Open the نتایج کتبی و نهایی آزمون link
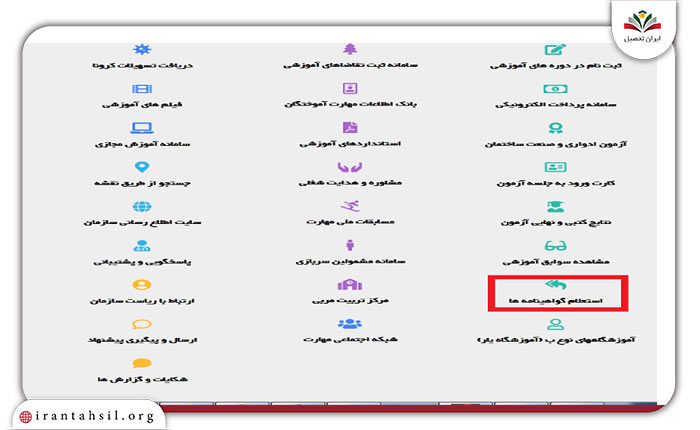This screenshot has height=430, width=700. (555, 222)
